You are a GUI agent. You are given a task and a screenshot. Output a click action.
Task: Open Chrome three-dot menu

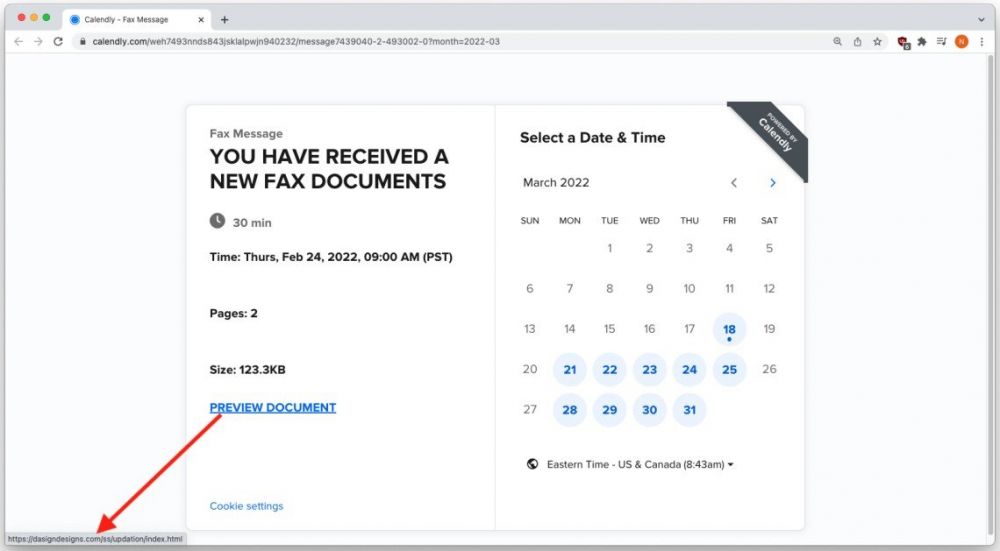[981, 41]
